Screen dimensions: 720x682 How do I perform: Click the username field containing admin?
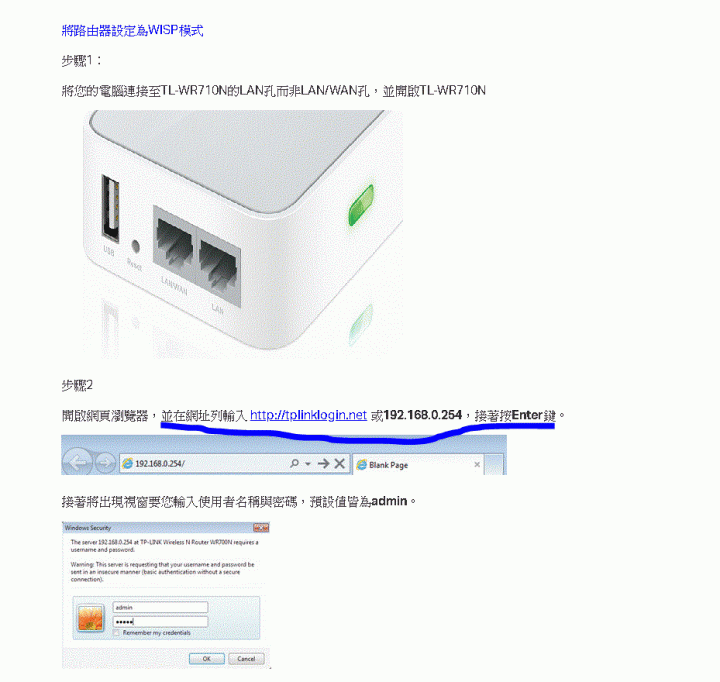[160, 607]
